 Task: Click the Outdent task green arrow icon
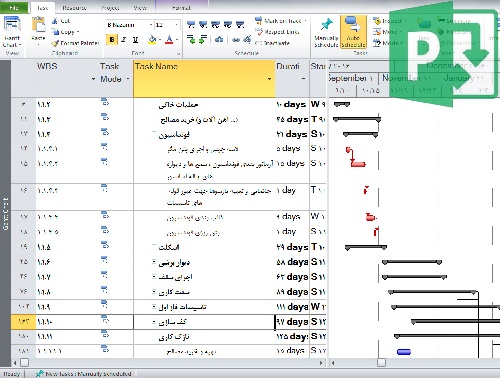191,40
